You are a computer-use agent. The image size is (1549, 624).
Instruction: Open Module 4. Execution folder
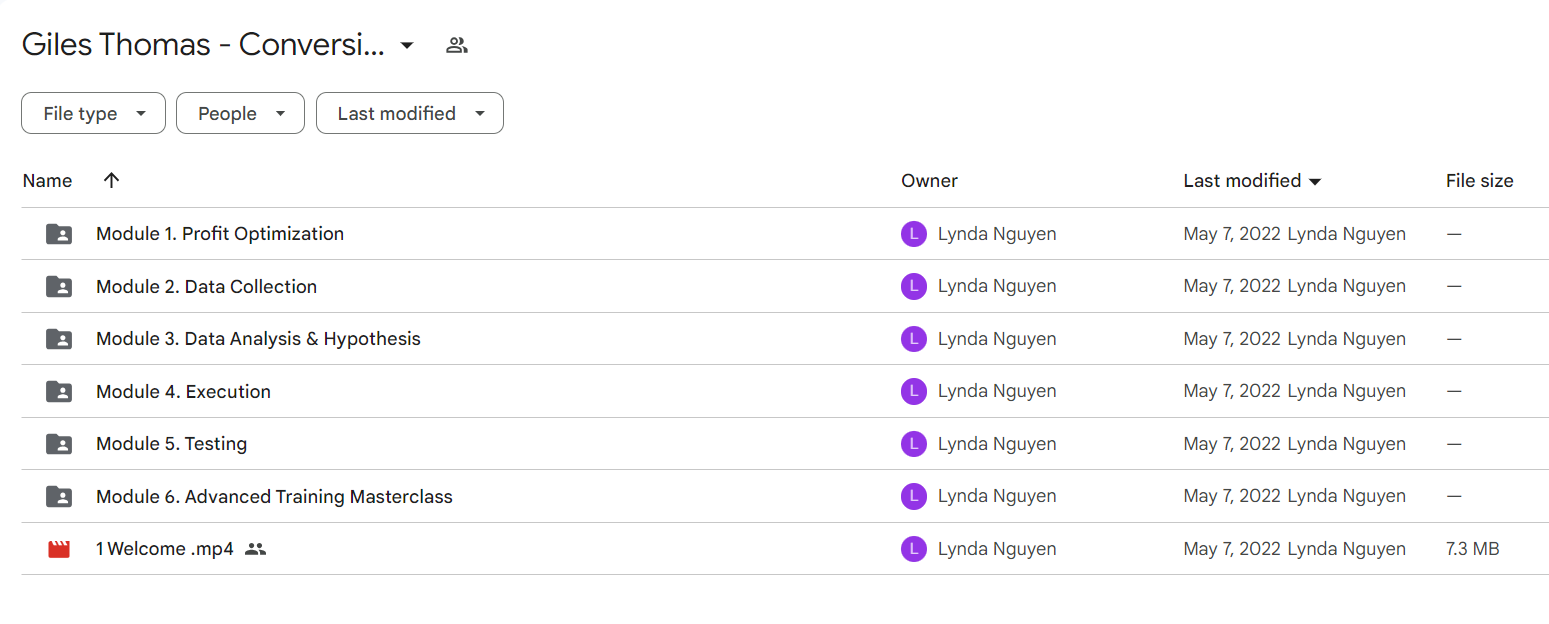[183, 392]
